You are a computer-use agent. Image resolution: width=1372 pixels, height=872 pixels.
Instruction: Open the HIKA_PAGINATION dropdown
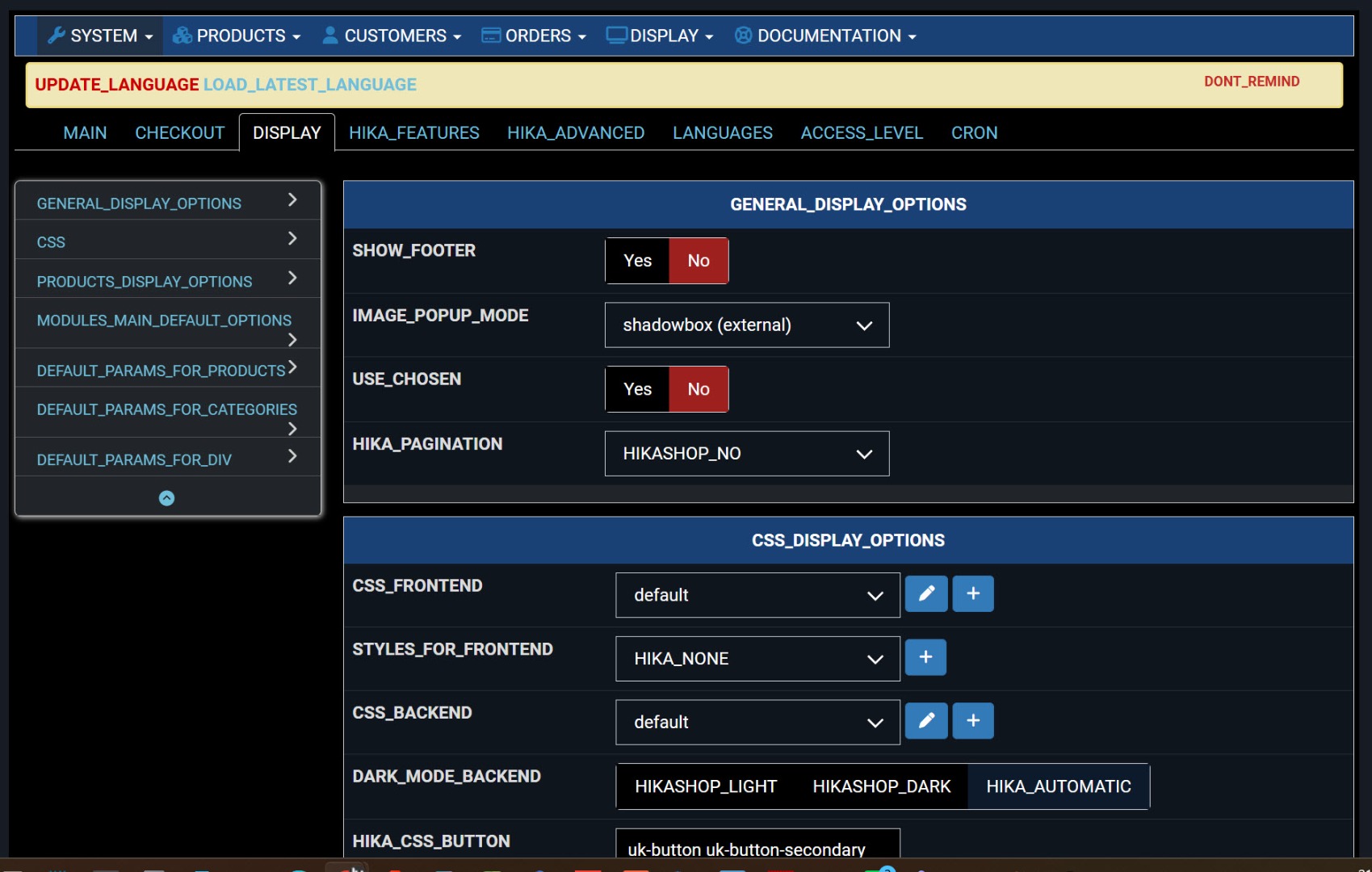(747, 454)
